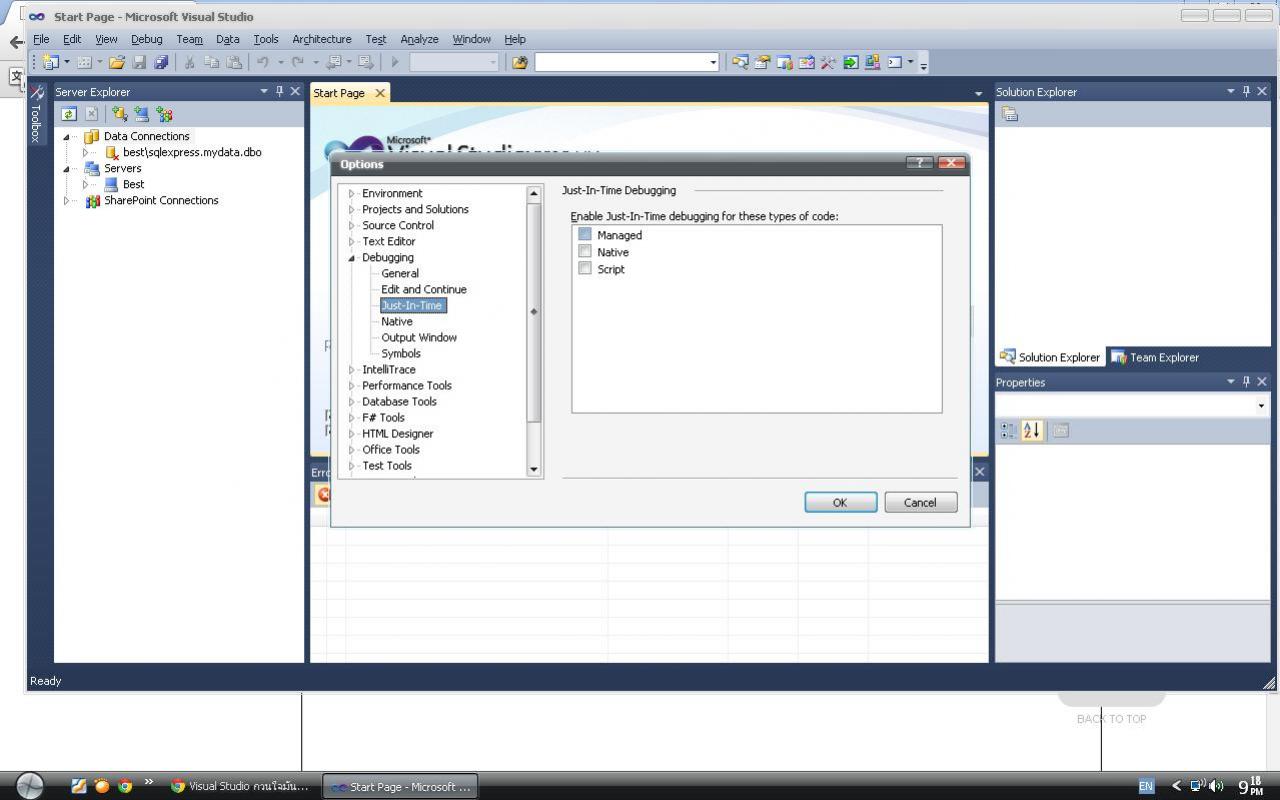The width and height of the screenshot is (1280, 800).
Task: Click Connect to Server icon in Server Explorer
Action: click(141, 114)
